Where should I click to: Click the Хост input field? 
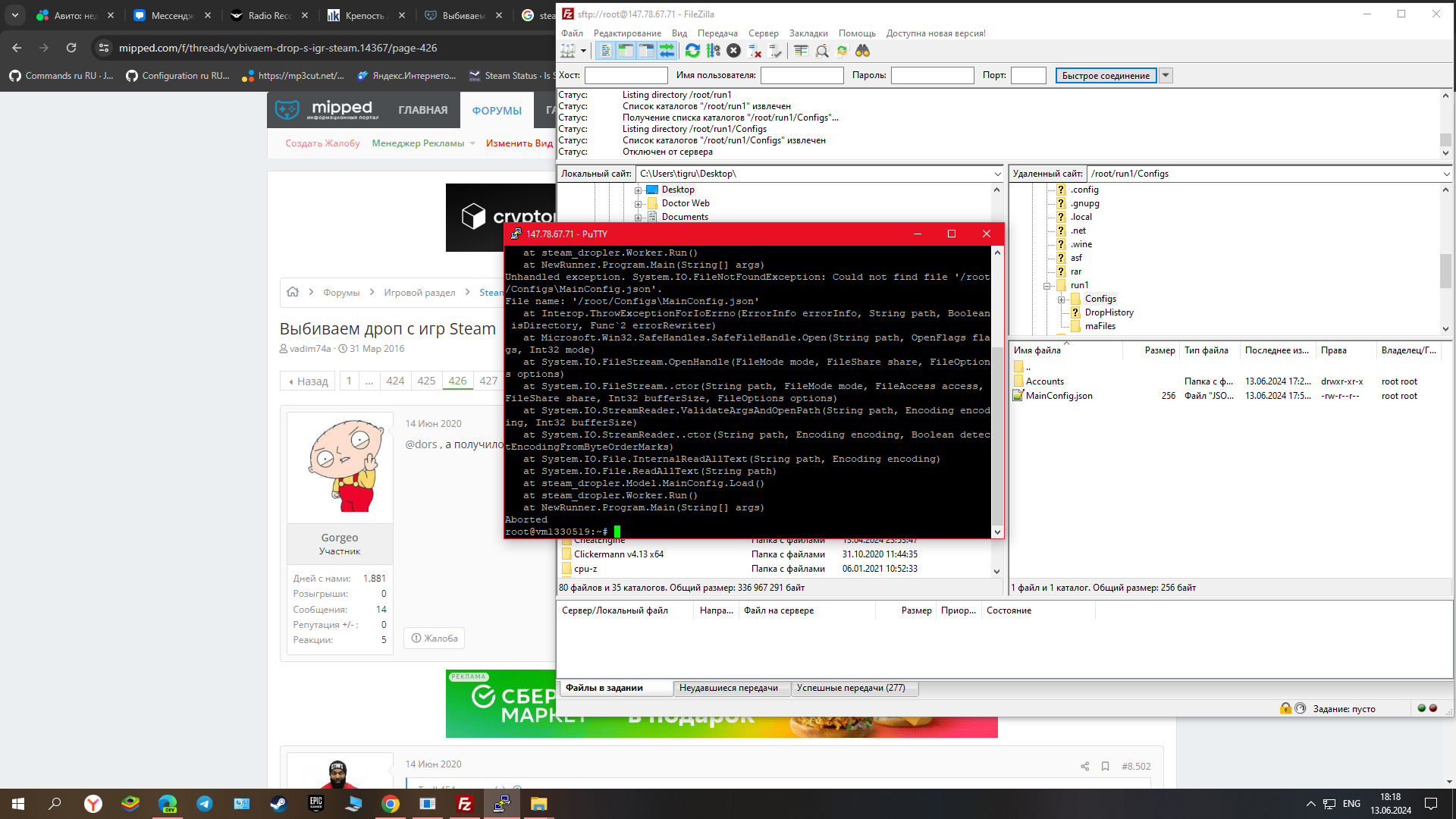(x=626, y=76)
